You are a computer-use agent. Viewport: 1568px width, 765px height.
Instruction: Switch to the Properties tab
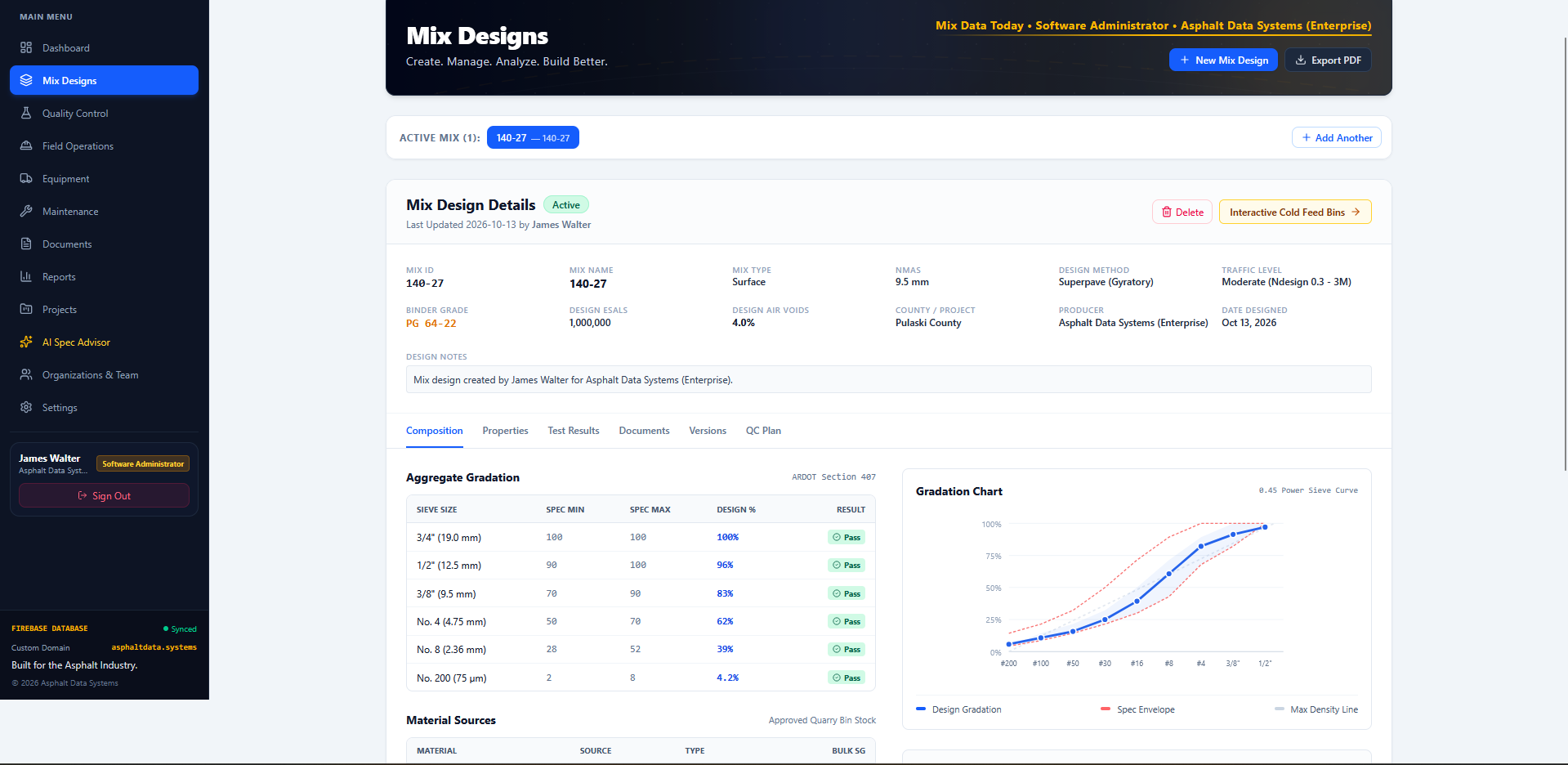pos(505,431)
